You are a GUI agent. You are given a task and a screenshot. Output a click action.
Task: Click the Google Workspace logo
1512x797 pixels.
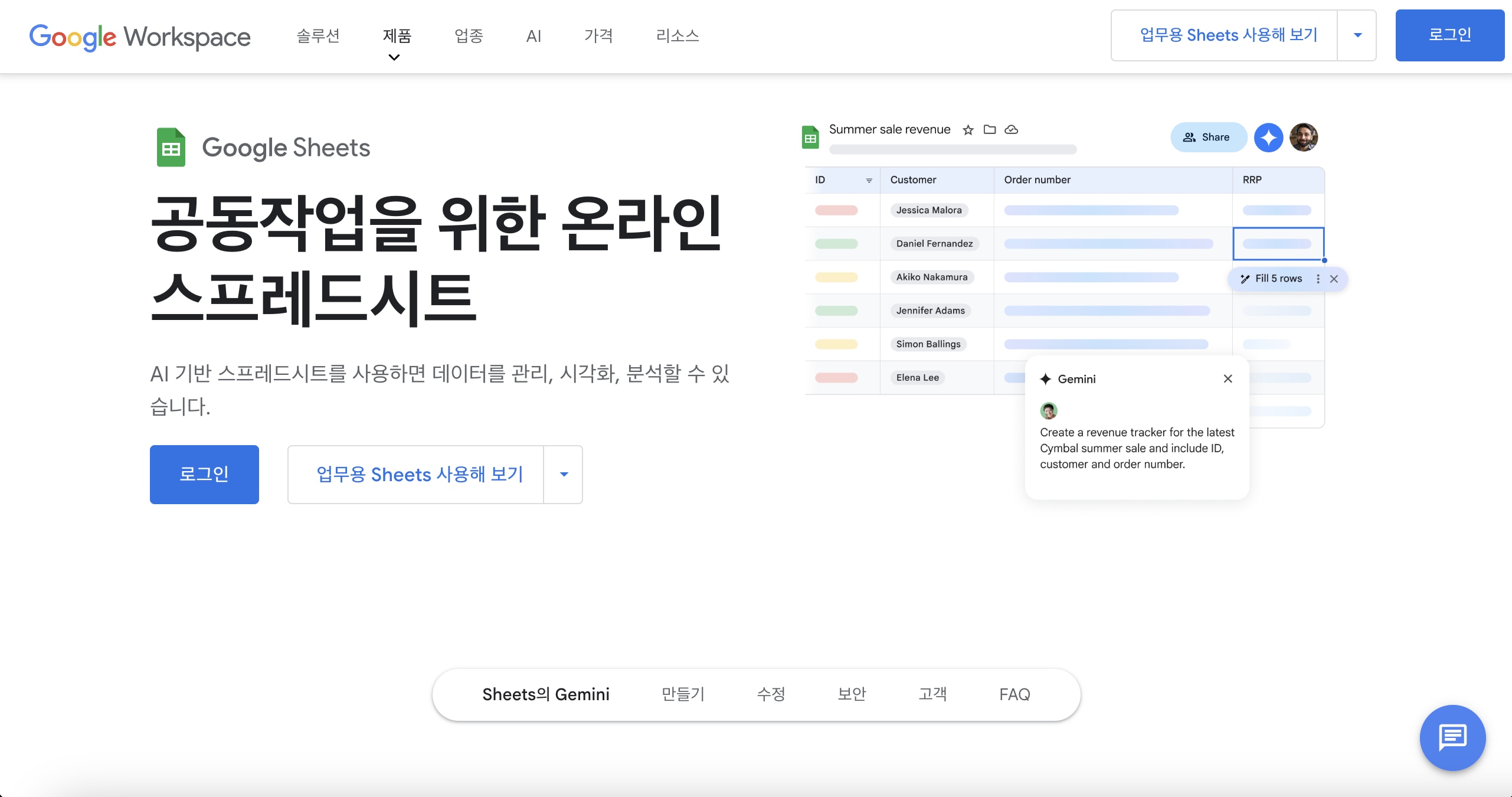click(x=140, y=37)
